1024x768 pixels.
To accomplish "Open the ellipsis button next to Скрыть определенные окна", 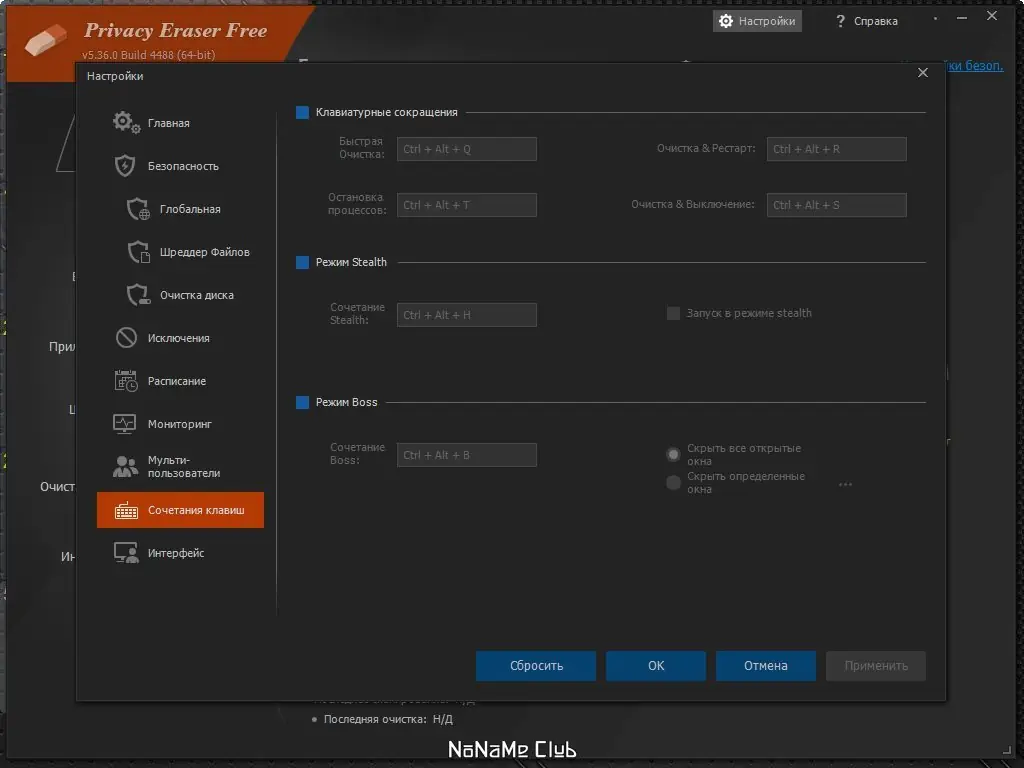I will tap(845, 485).
